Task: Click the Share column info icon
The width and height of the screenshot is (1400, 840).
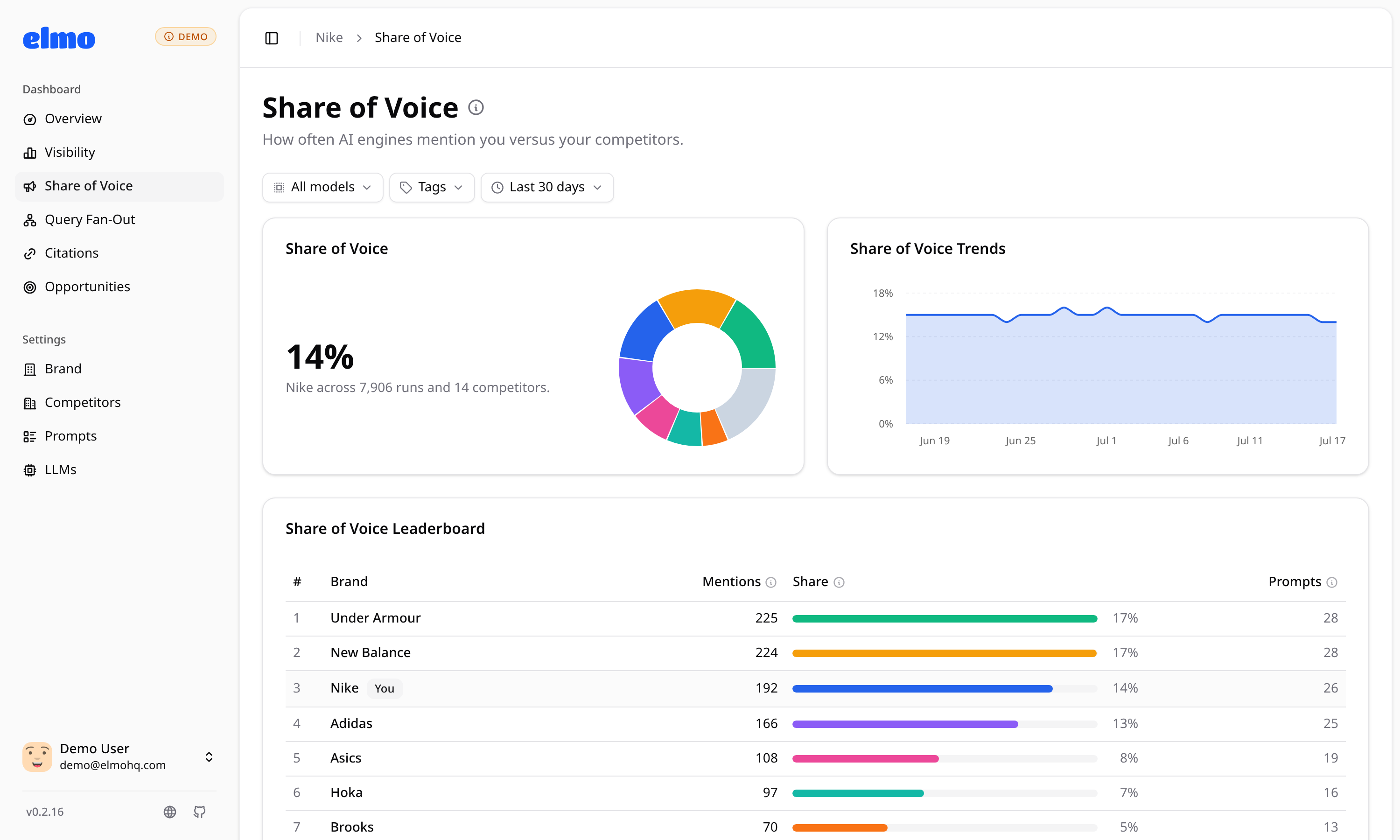Action: tap(839, 582)
